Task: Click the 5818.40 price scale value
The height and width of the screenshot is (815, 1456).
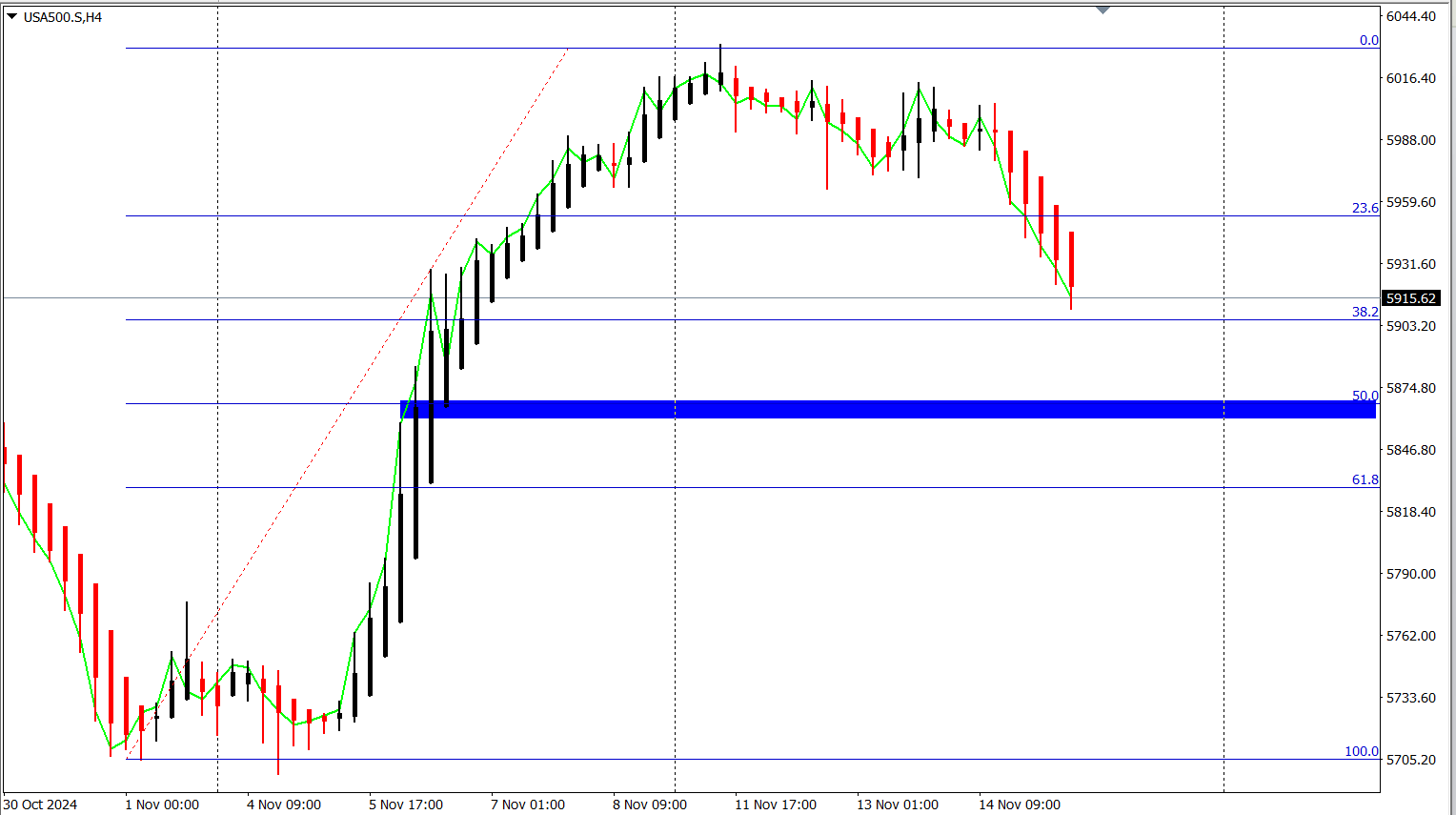Action: (1411, 512)
